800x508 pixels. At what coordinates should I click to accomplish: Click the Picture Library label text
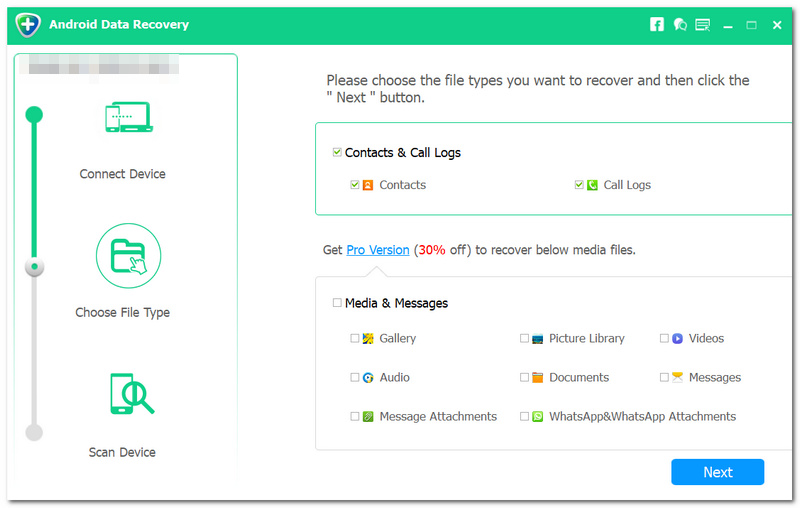click(587, 339)
